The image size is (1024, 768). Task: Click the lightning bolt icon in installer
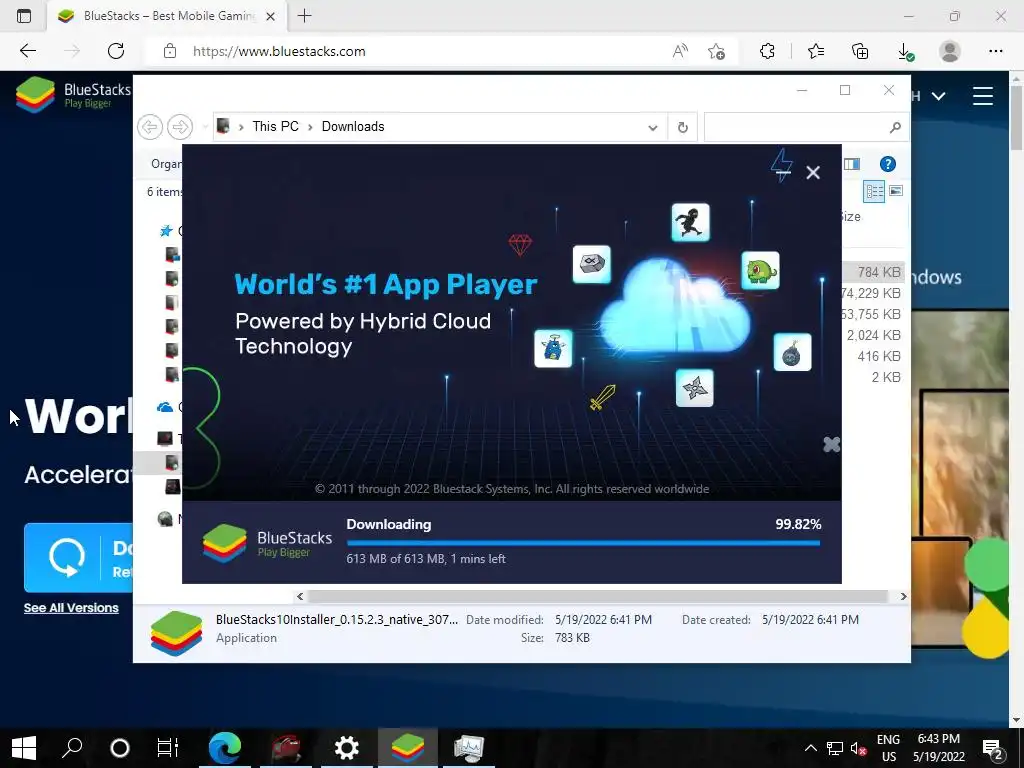782,165
